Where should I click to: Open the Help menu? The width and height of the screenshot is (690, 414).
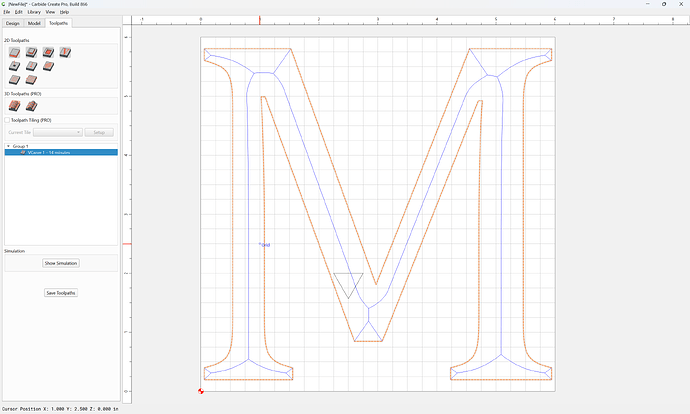point(64,12)
